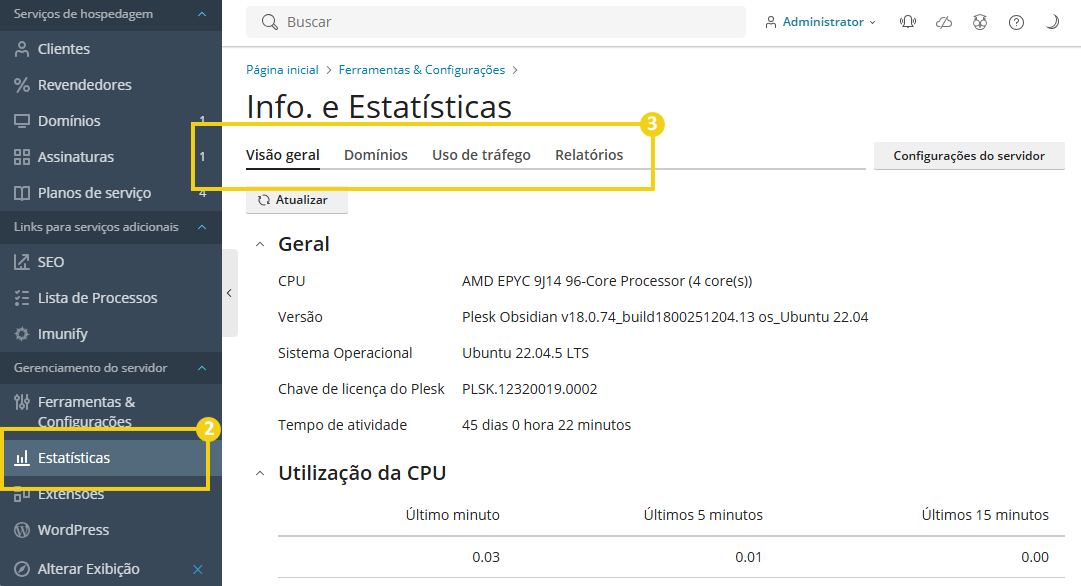Click the Atualizar button

coord(296,200)
